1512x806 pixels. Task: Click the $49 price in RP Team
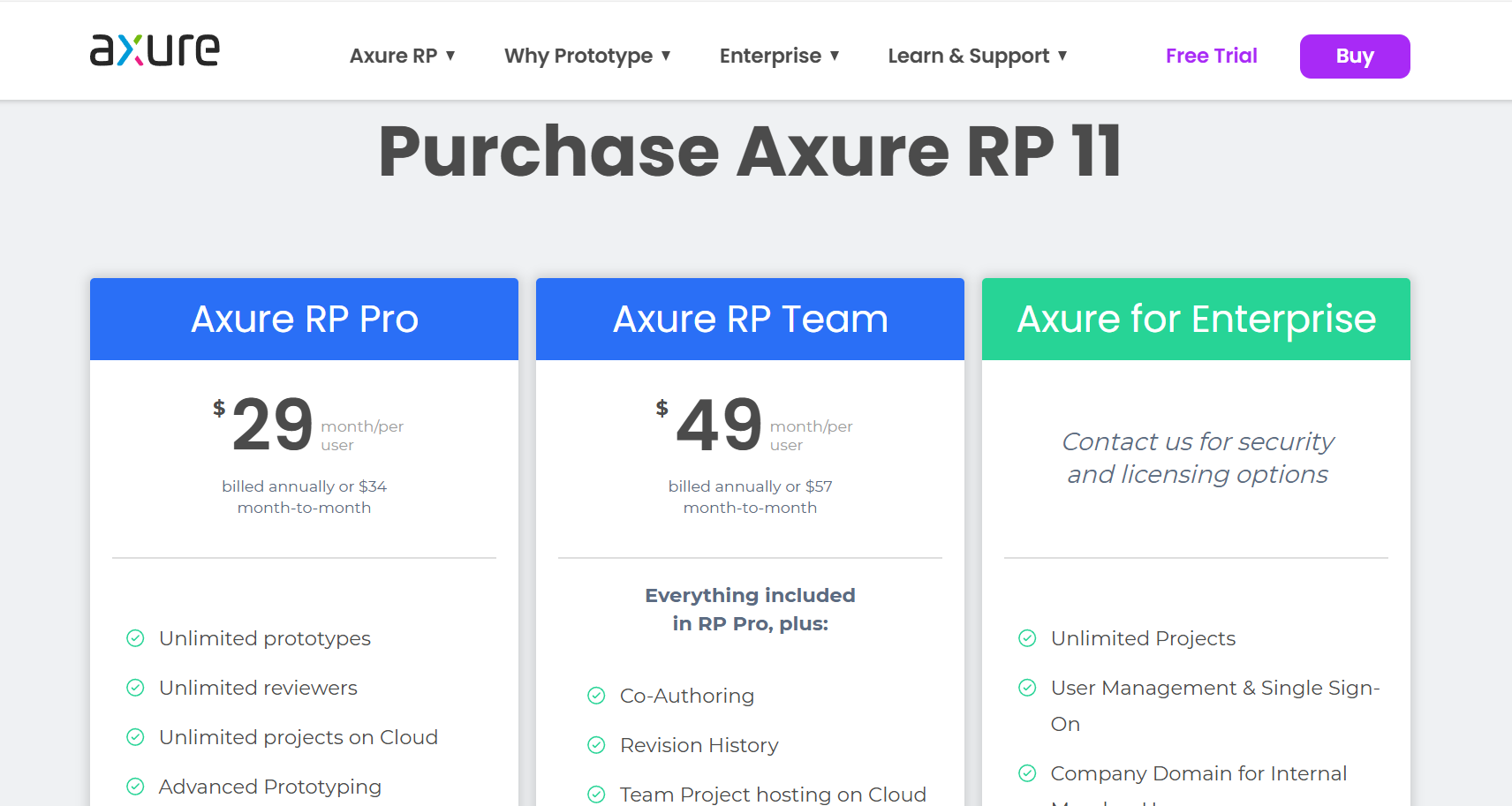708,425
